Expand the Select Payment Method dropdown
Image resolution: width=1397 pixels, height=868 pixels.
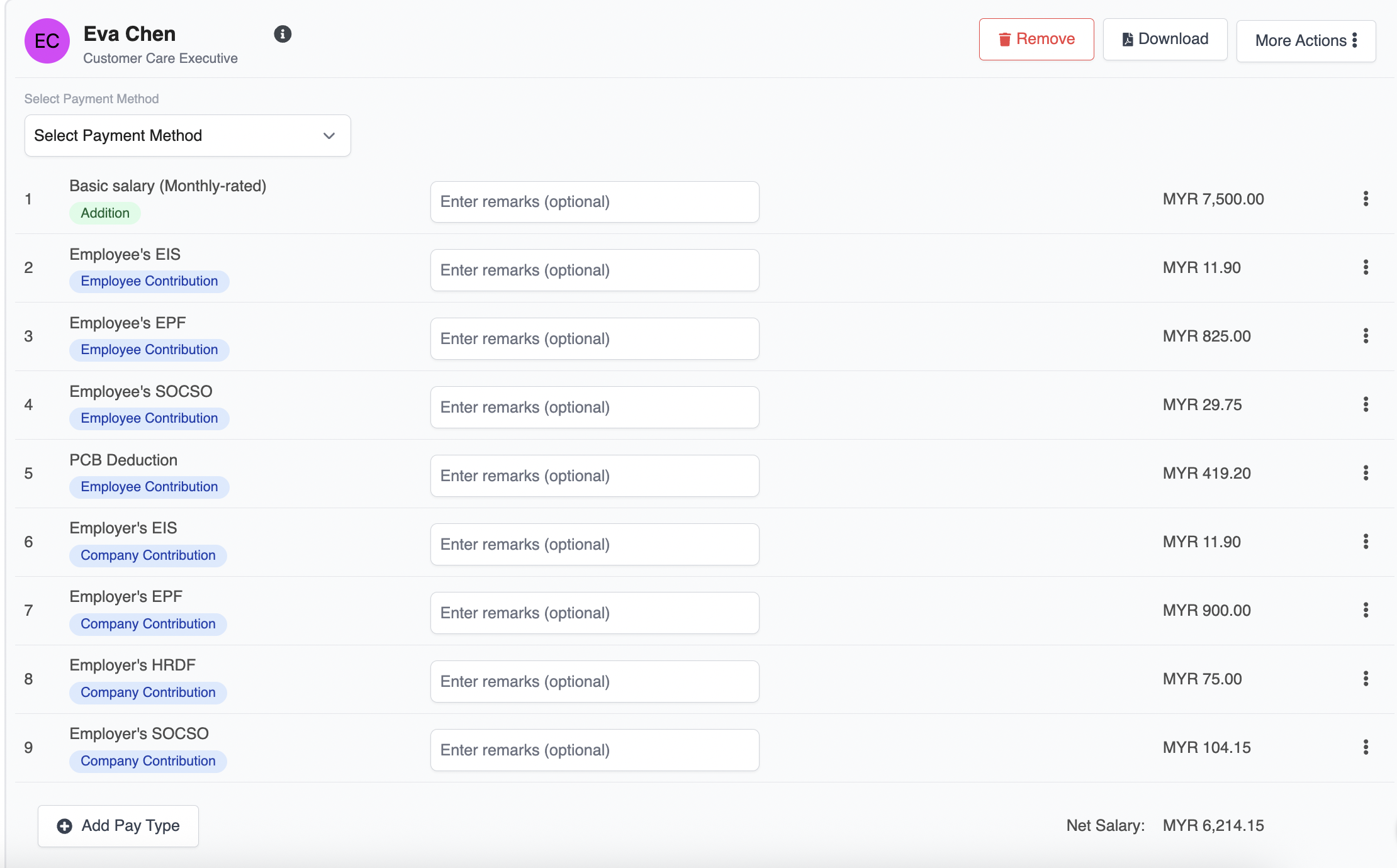click(x=188, y=135)
